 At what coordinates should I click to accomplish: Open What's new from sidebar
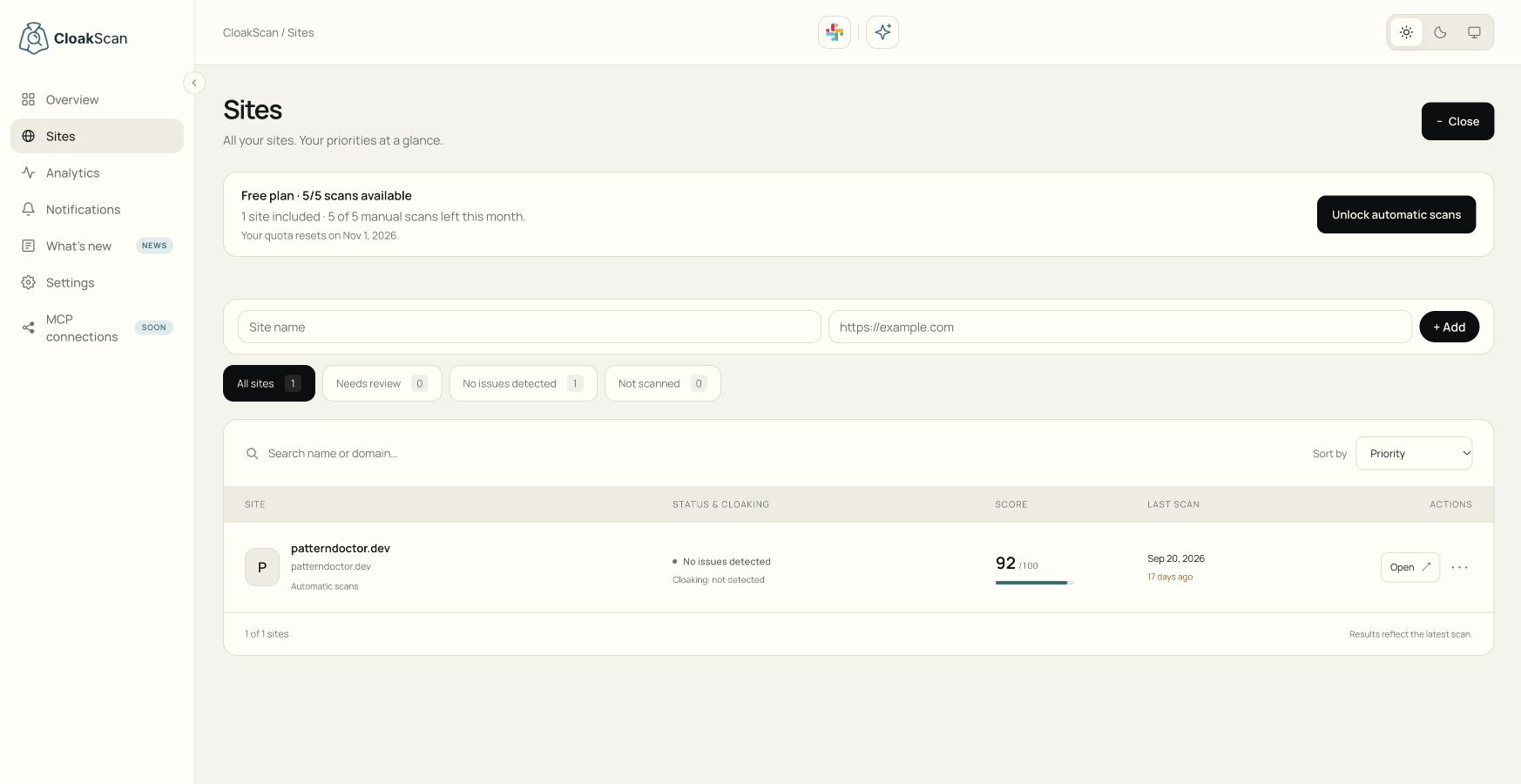pyautogui.click(x=97, y=246)
